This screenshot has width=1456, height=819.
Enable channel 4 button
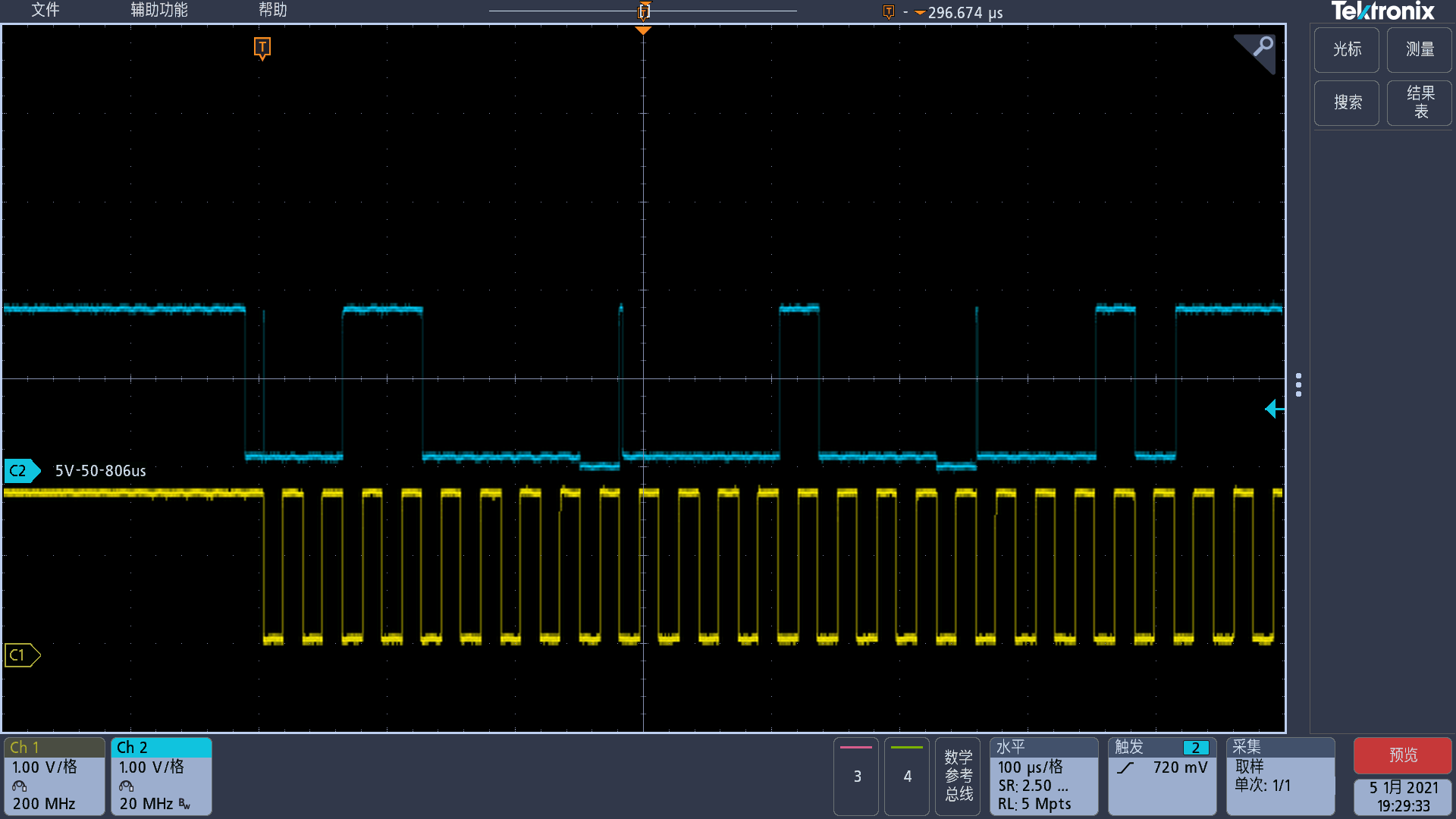[x=906, y=777]
